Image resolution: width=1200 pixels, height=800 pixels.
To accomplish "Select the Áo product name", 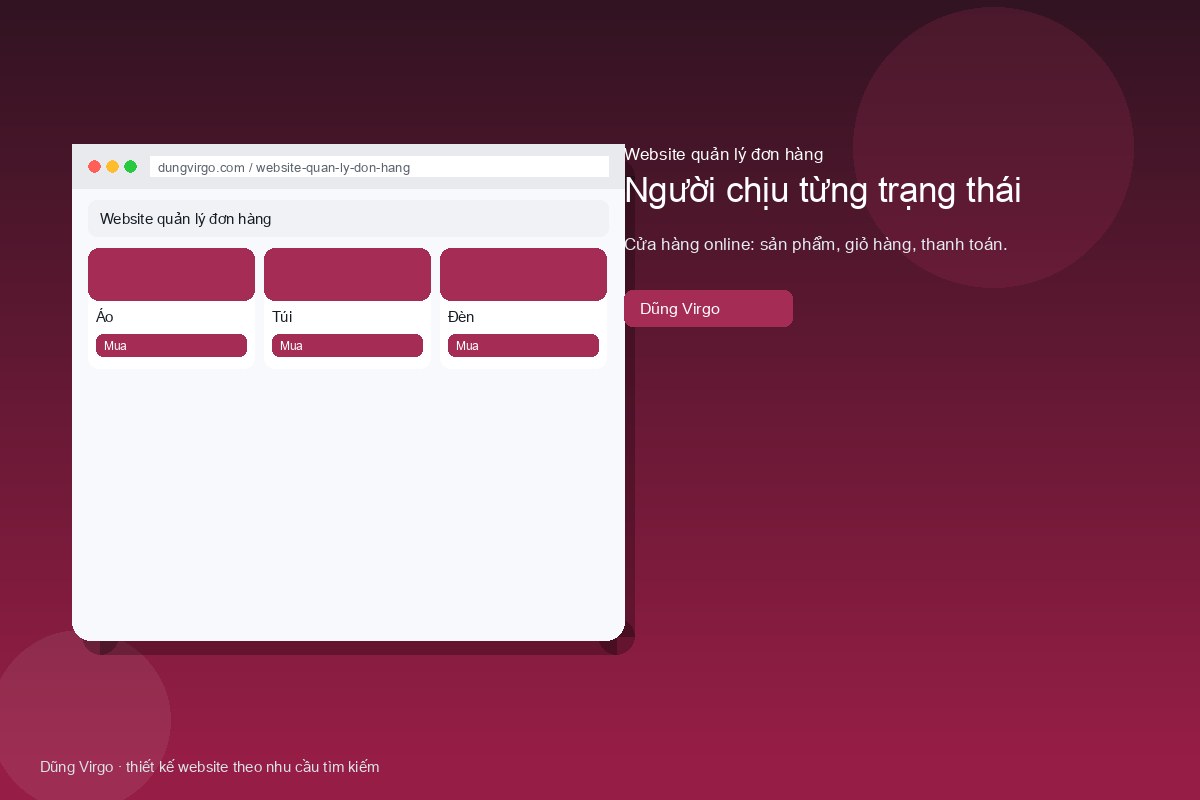I will [105, 316].
